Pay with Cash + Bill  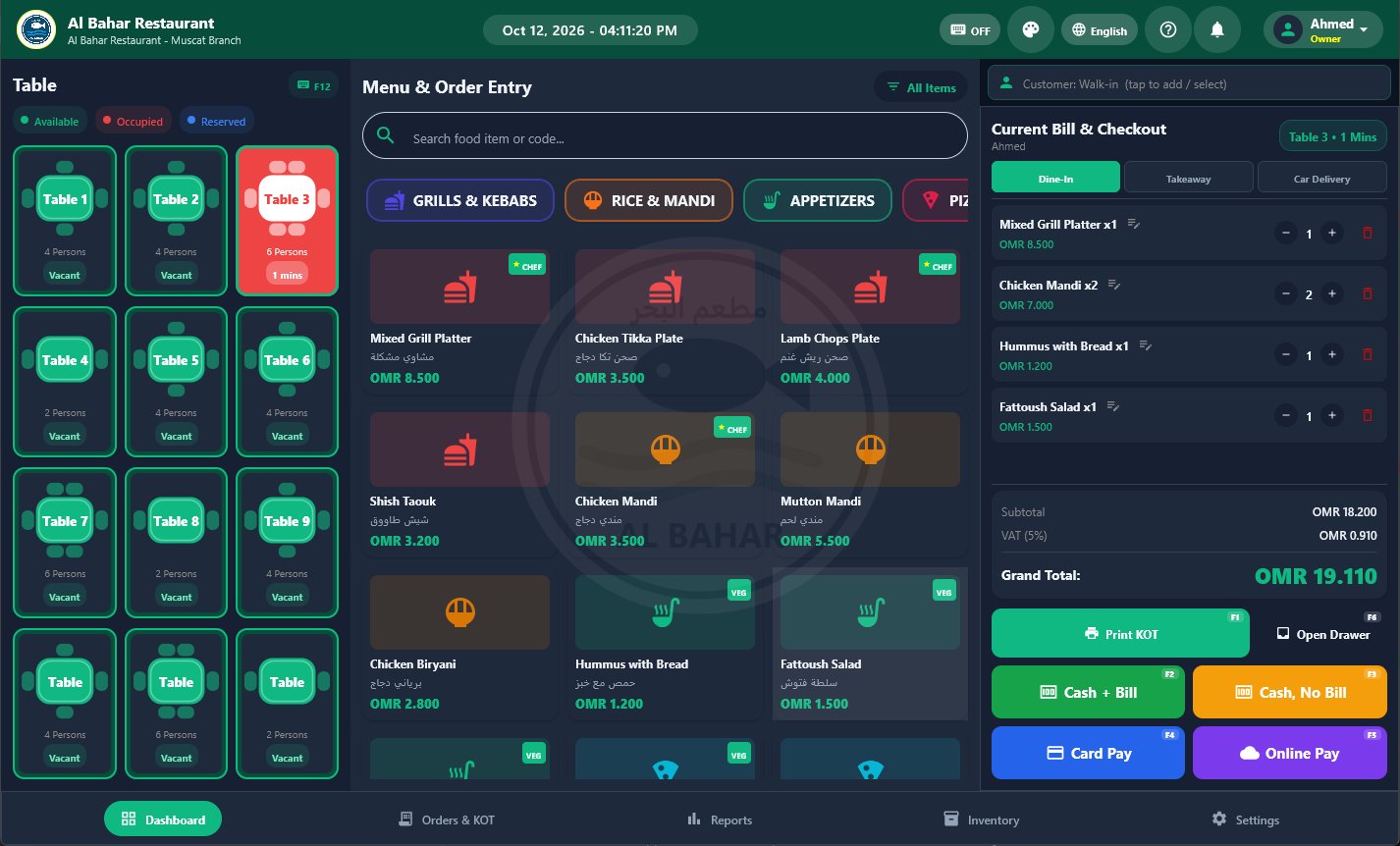1088,692
